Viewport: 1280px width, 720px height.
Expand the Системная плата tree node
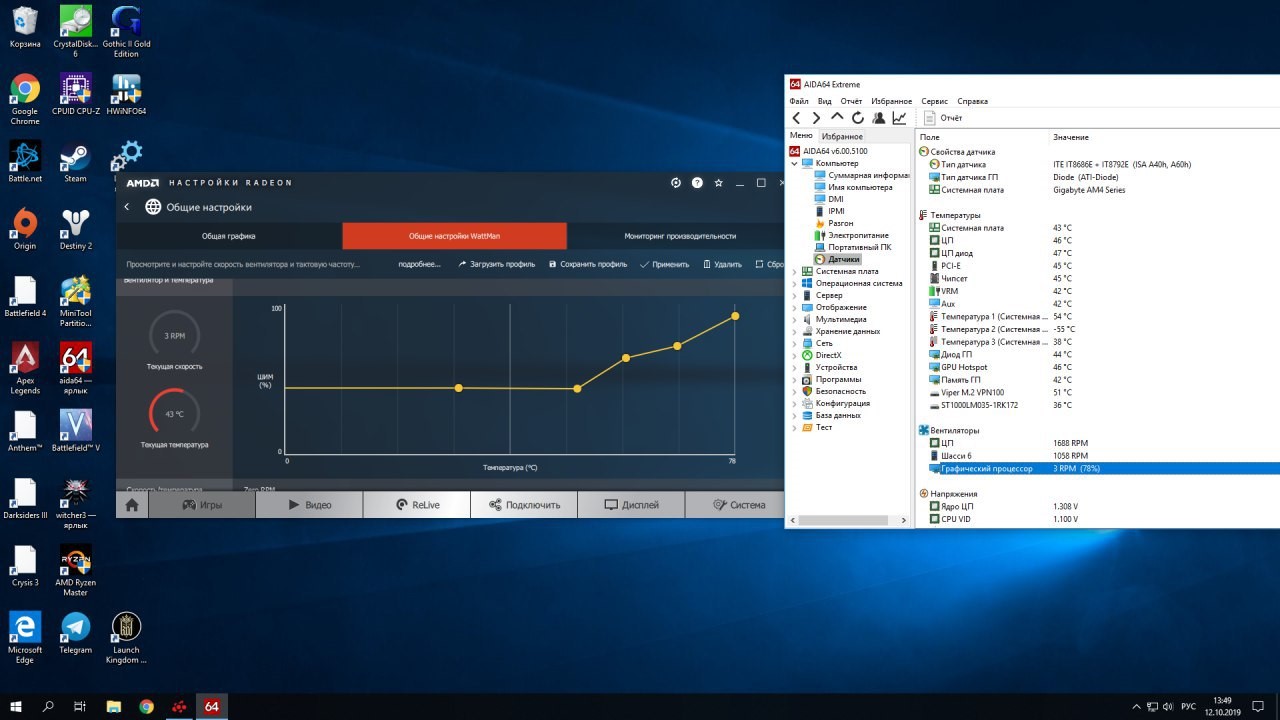point(795,271)
